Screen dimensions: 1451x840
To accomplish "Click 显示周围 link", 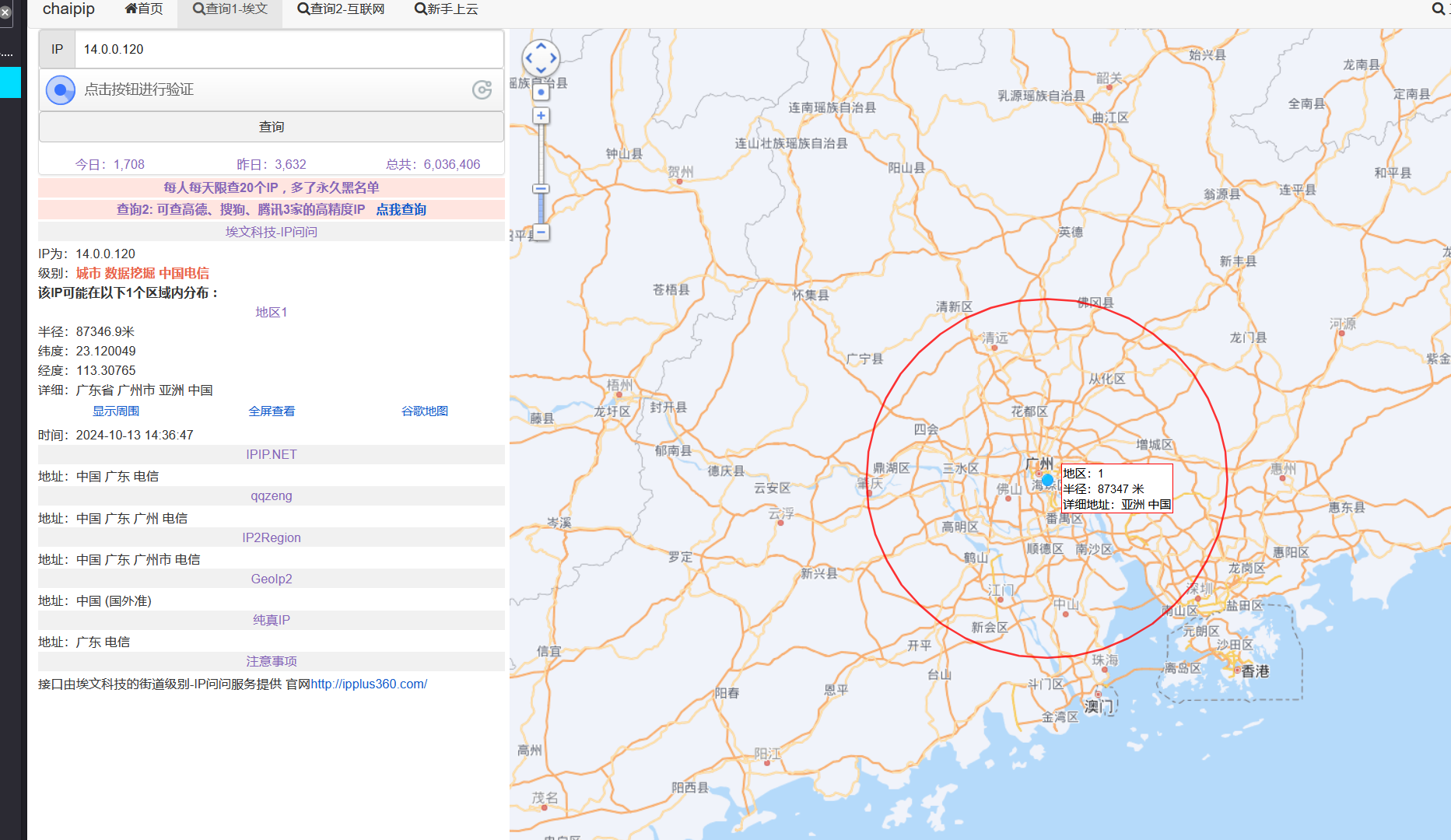I will click(x=116, y=411).
